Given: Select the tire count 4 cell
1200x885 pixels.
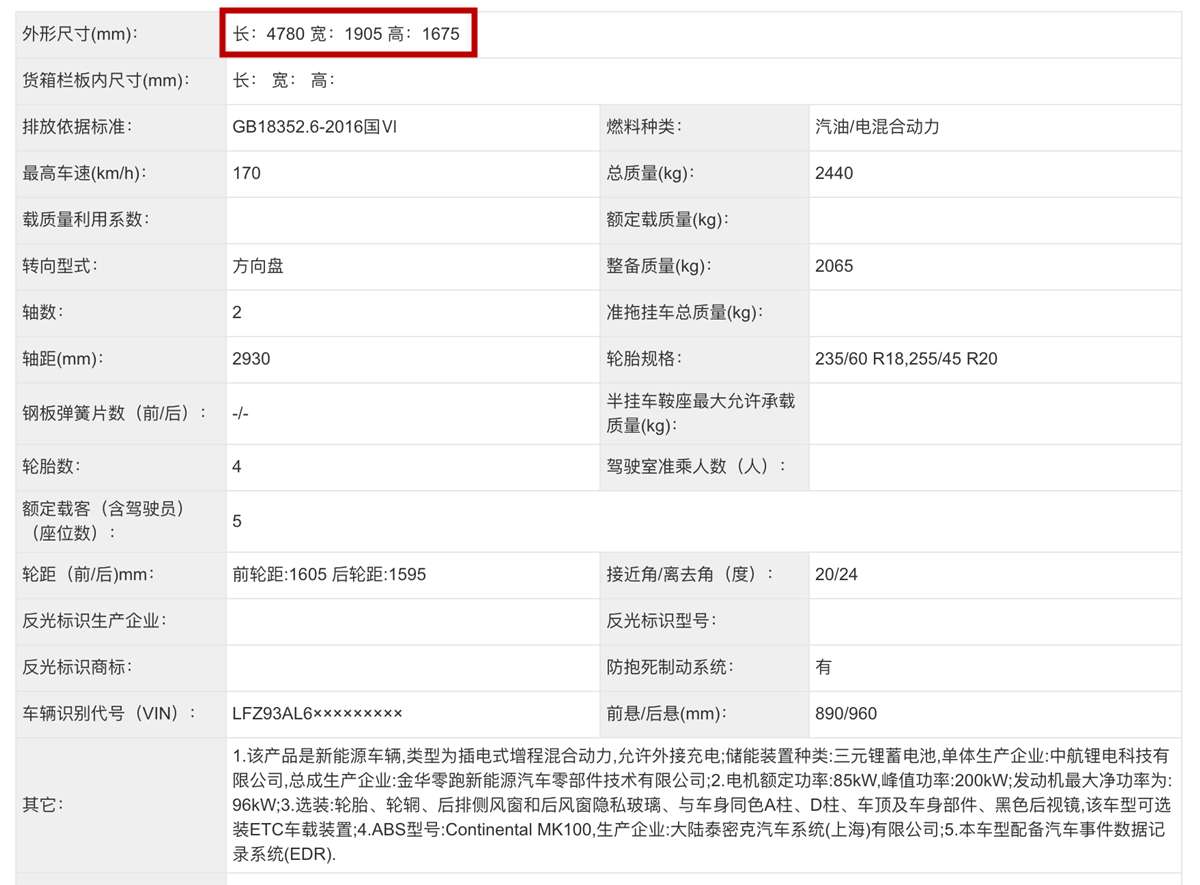Looking at the screenshot, I should (x=237, y=466).
